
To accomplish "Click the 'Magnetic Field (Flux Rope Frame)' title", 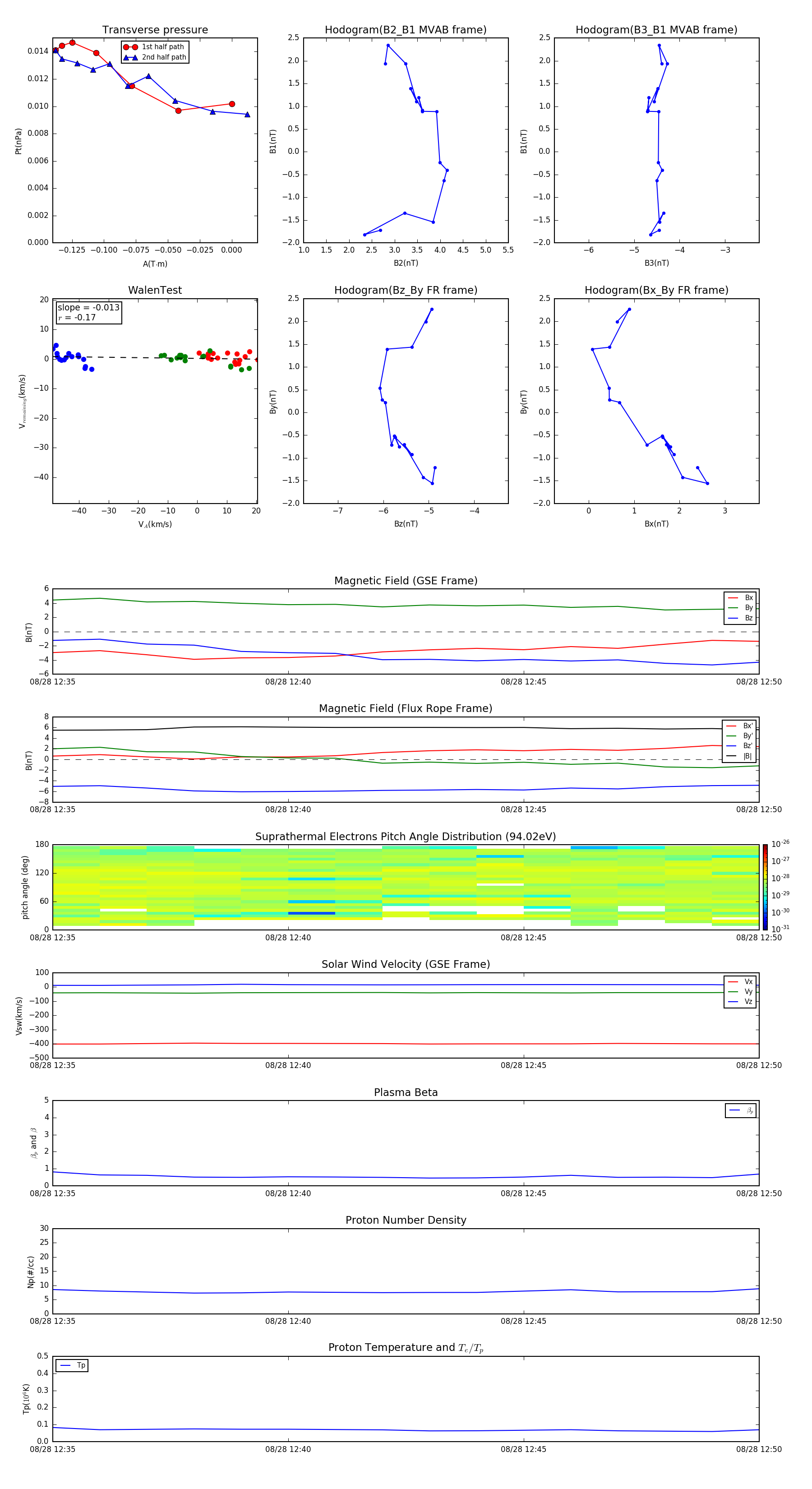I will (x=406, y=709).
